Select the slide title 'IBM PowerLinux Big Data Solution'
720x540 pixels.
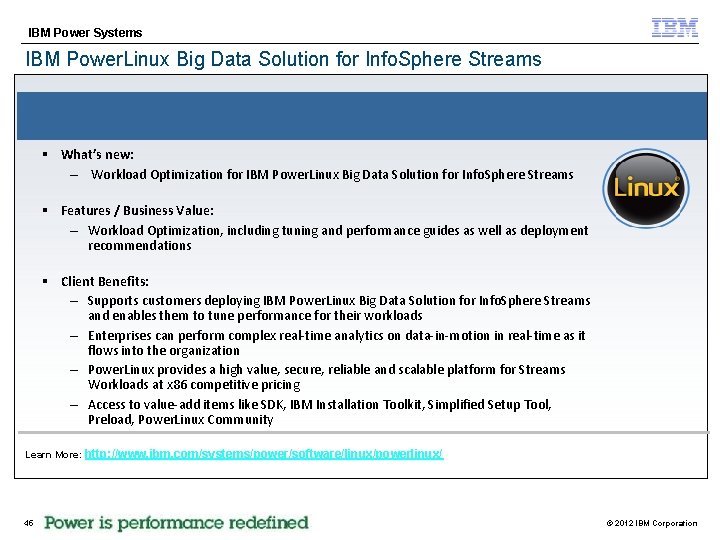(283, 59)
